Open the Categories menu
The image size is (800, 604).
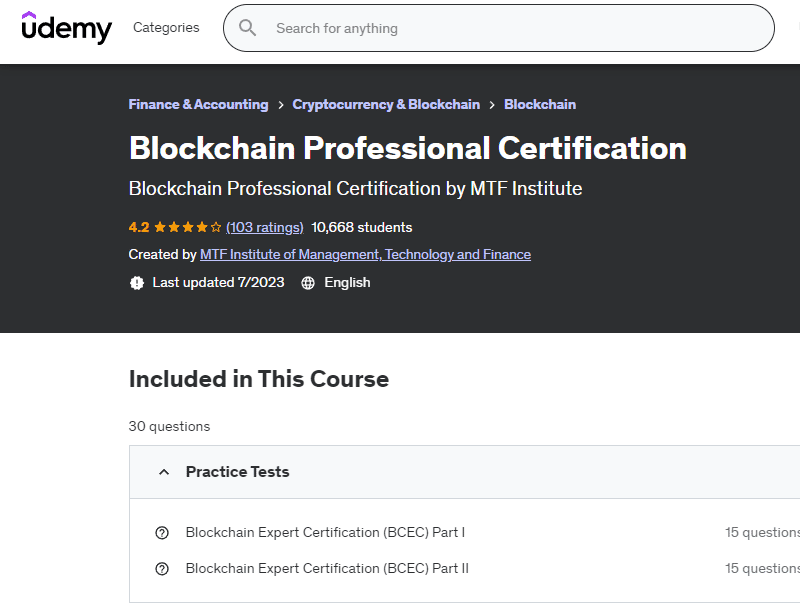(x=166, y=28)
